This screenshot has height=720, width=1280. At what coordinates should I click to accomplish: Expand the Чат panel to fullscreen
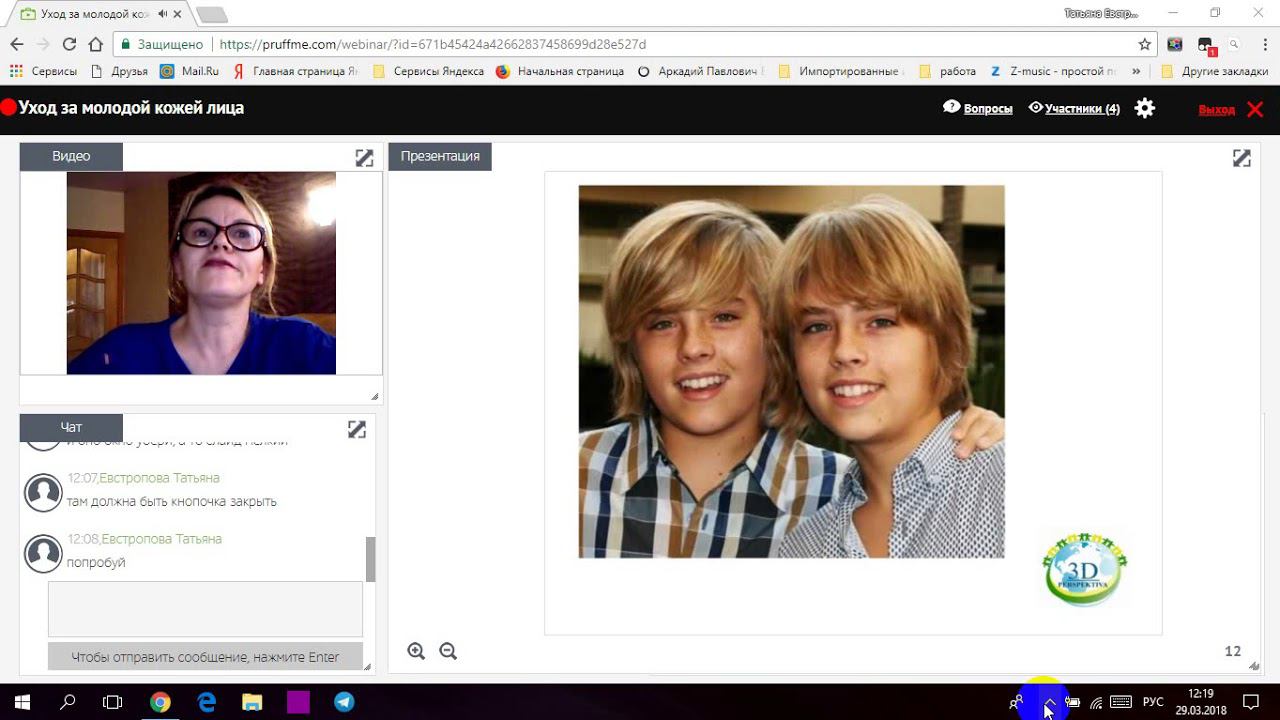click(357, 429)
